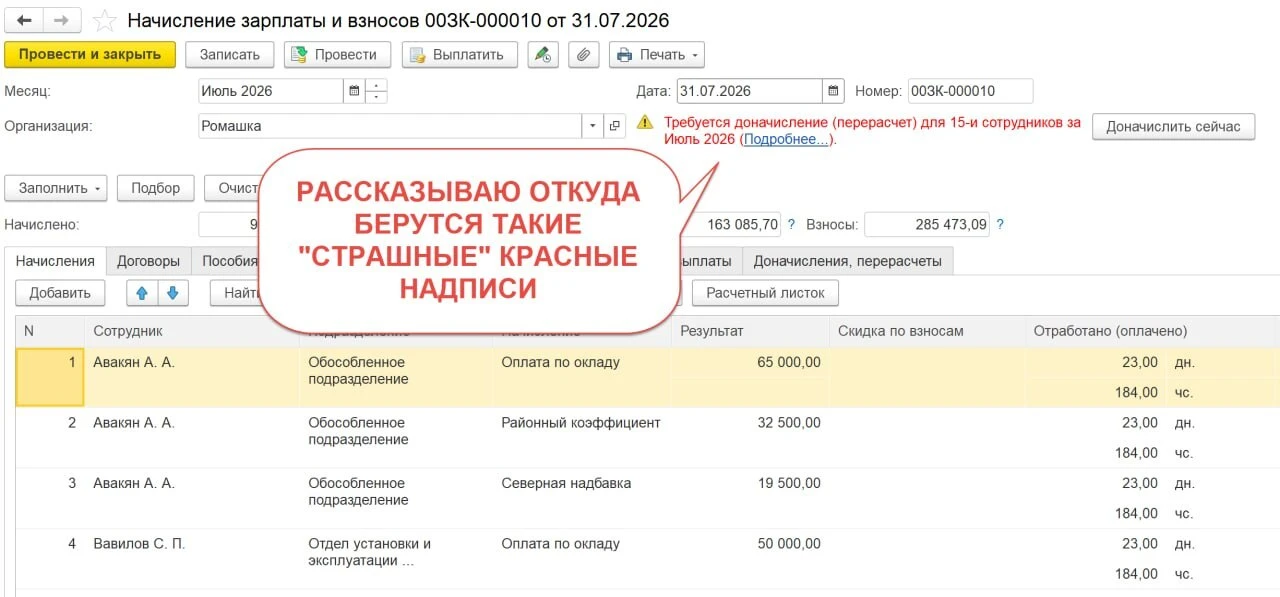Click the Провести button
The height and width of the screenshot is (597, 1280).
tap(337, 54)
